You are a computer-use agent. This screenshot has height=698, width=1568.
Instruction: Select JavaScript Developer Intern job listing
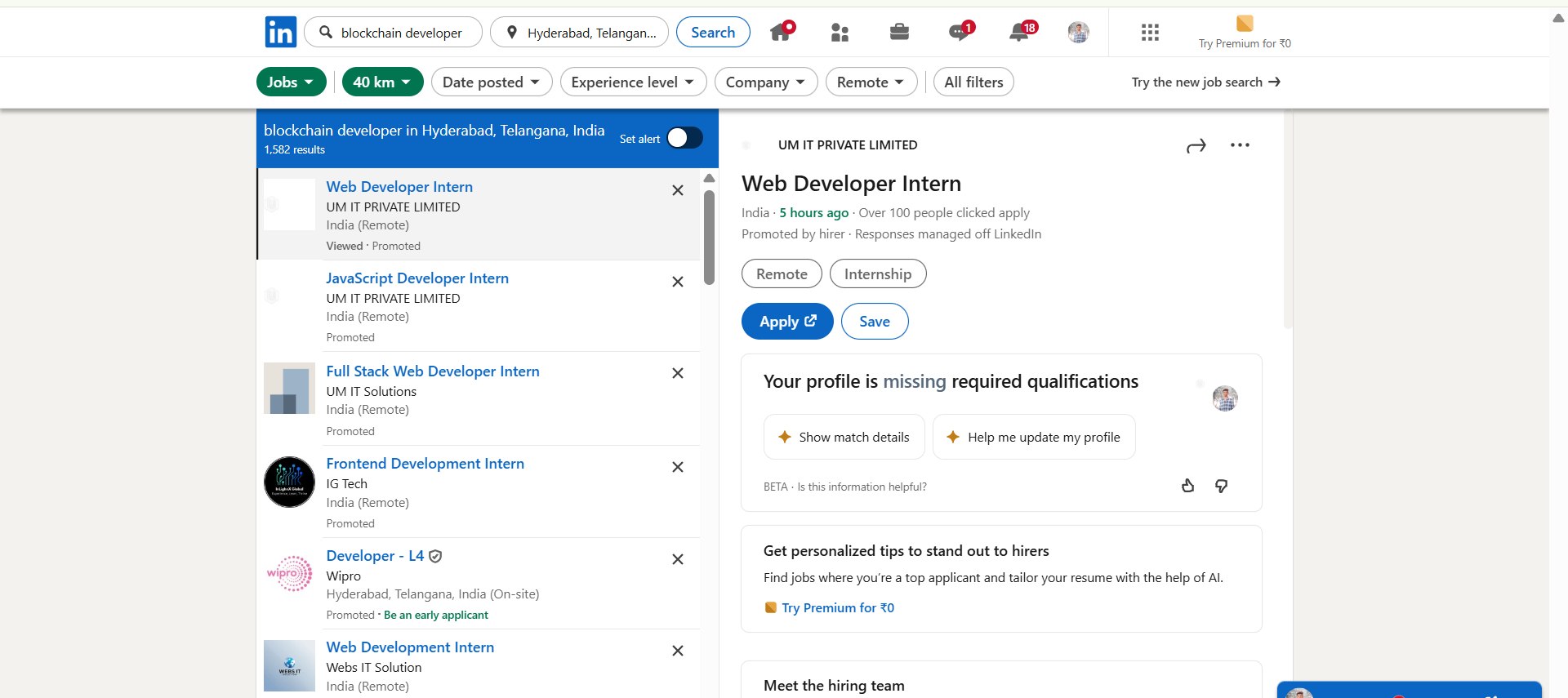coord(416,278)
